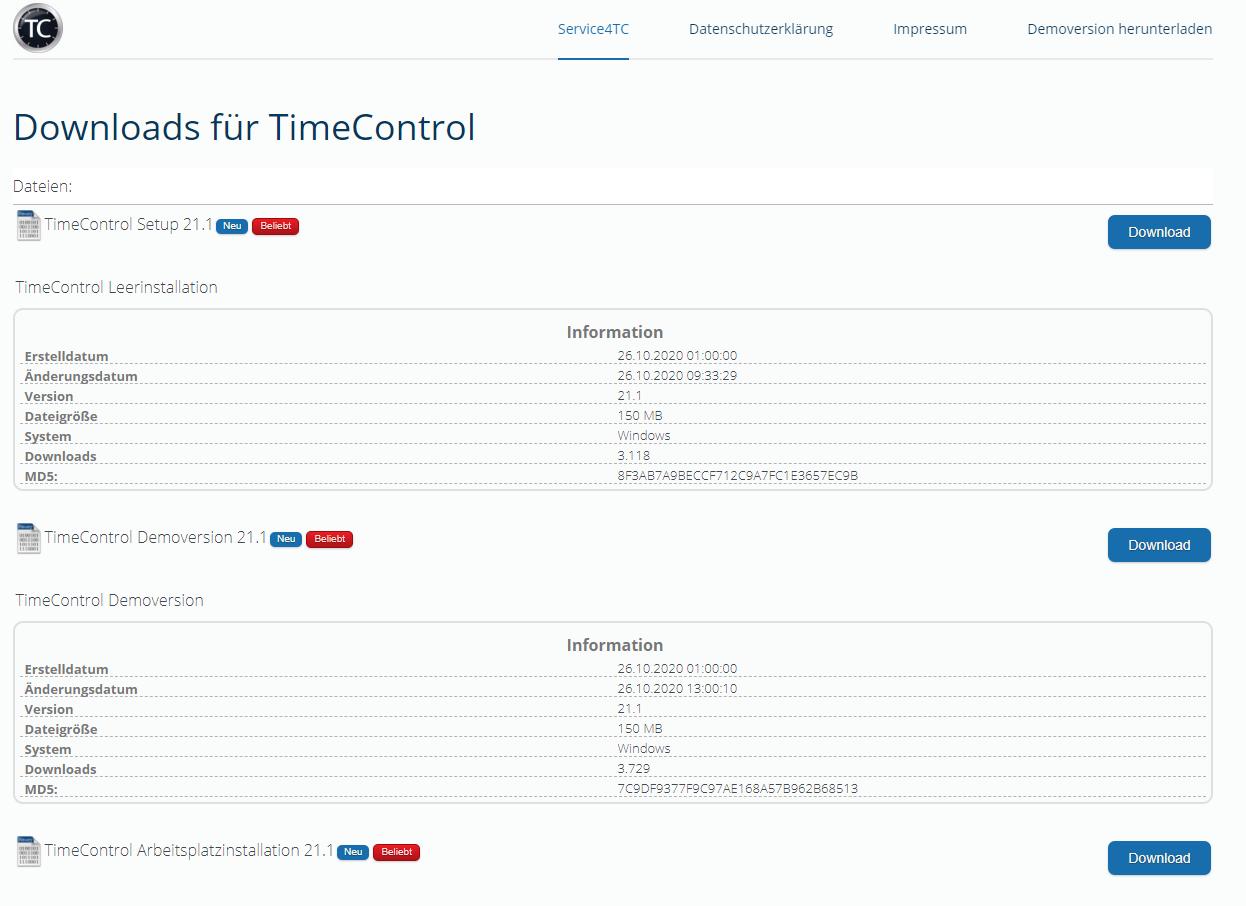Click the Neu badge beside TimeControl Setup
Image resolution: width=1246 pixels, height=906 pixels.
232,226
